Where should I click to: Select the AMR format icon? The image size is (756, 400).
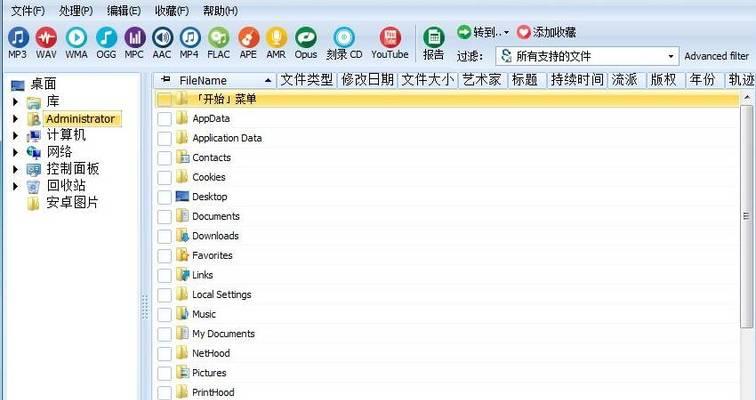276,38
